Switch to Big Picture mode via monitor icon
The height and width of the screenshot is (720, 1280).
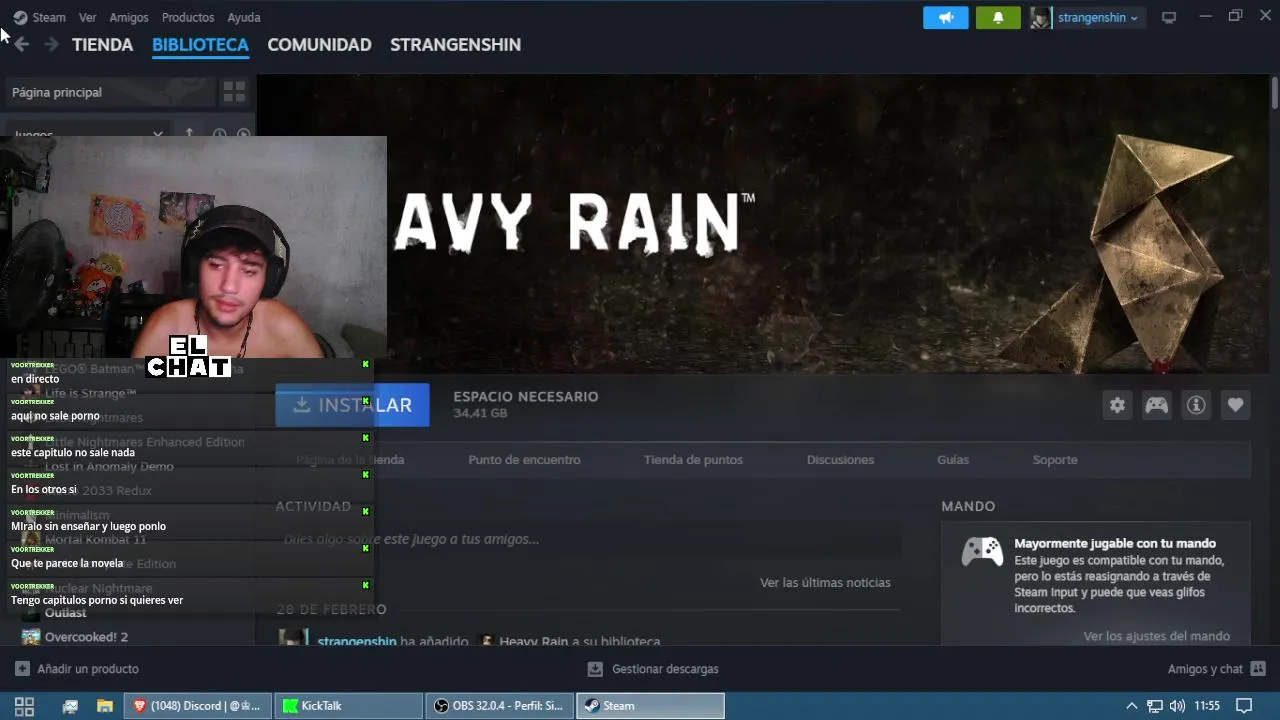click(x=1169, y=17)
